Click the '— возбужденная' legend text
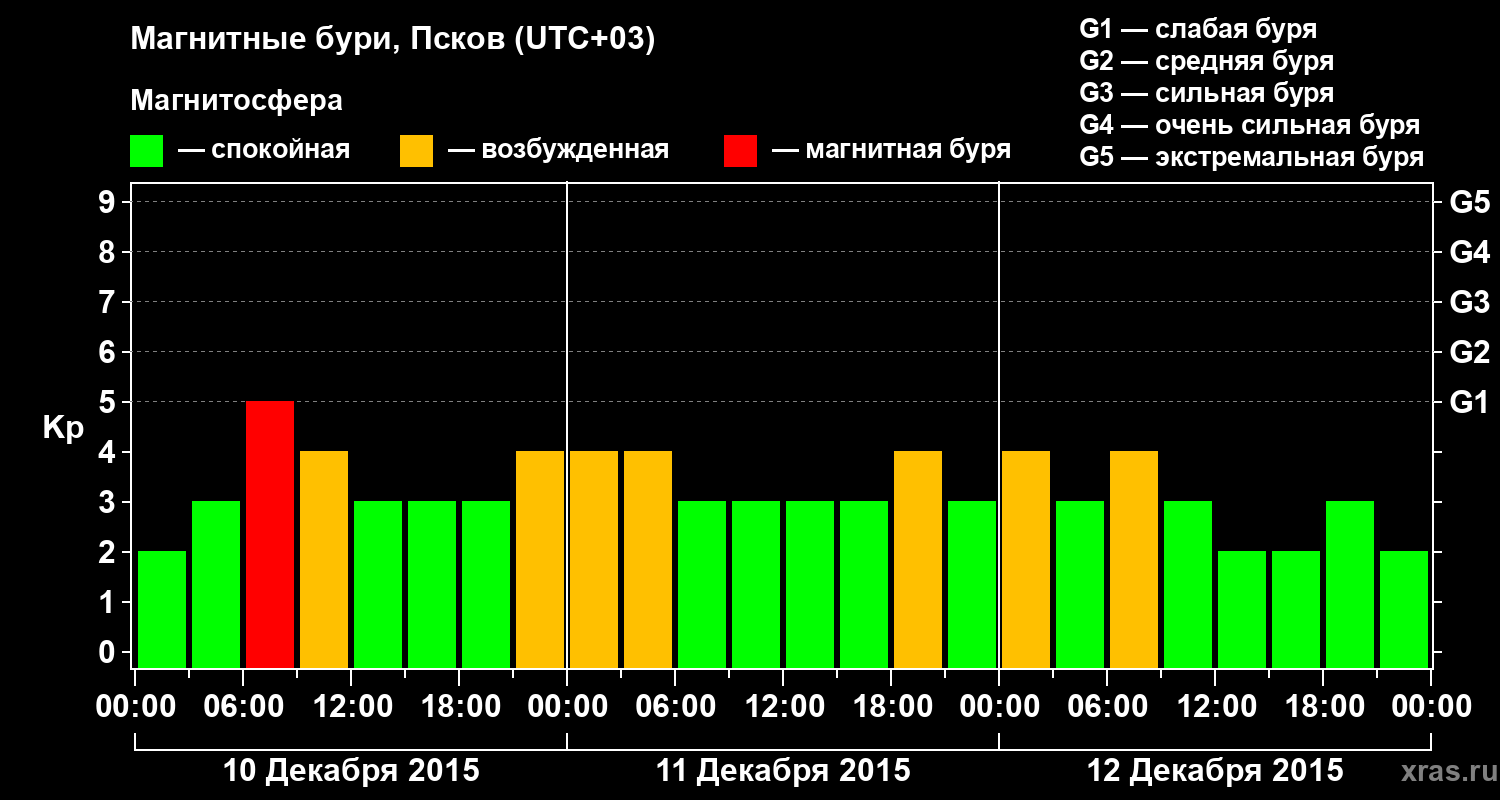Viewport: 1500px width, 800px height. click(558, 150)
